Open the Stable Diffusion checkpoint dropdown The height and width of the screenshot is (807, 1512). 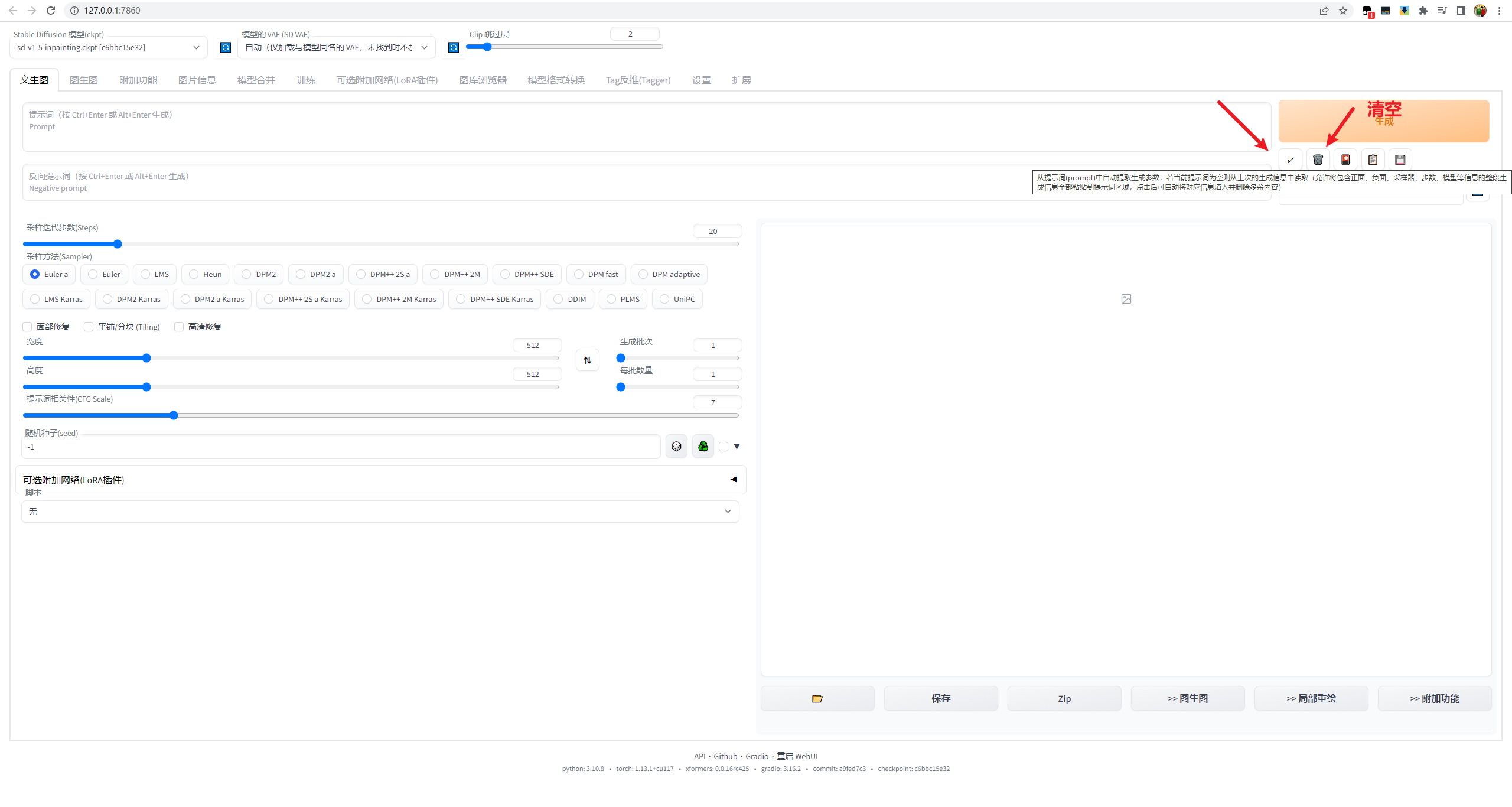click(x=109, y=47)
